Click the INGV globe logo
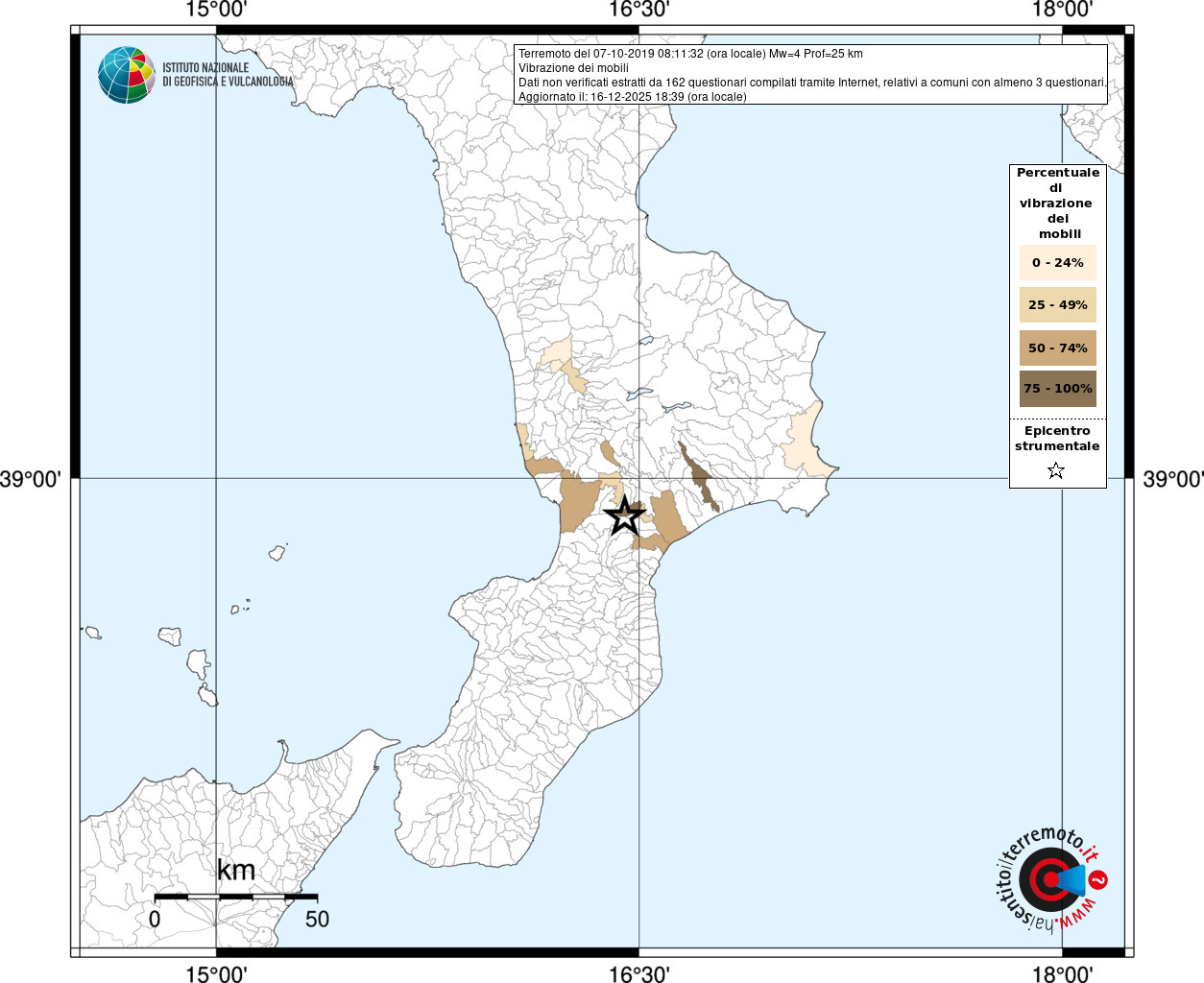 pyautogui.click(x=127, y=75)
